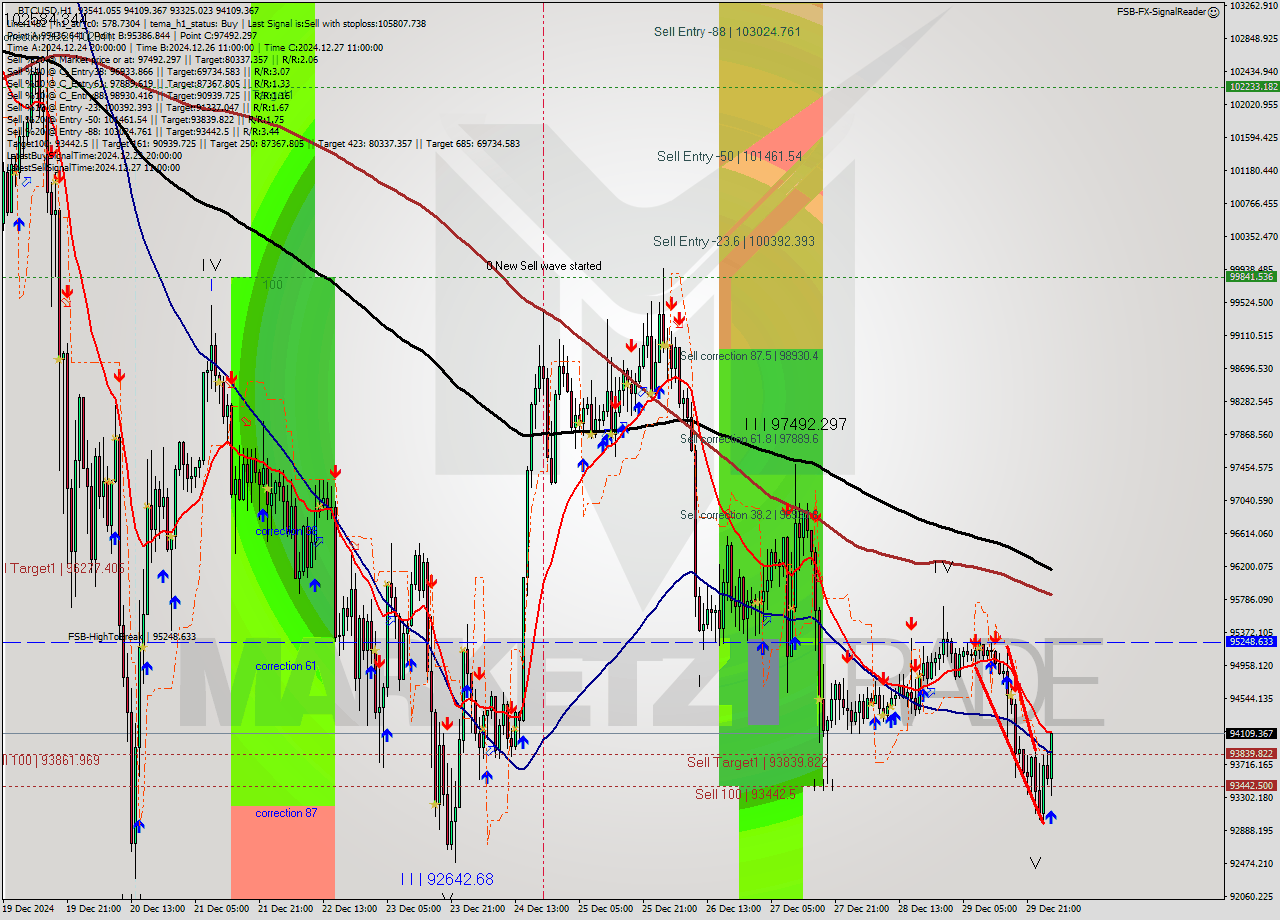Select the Sell correction 61.8 | 97889.6 label
1280x920 pixels.
coord(749,438)
